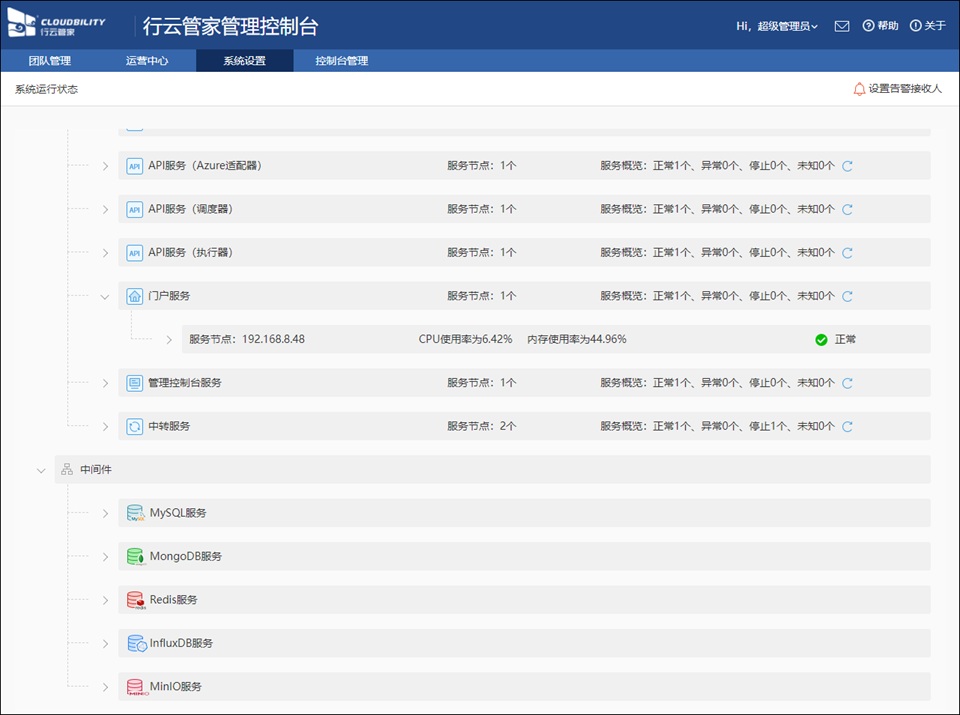
Task: Click the 设置告警接收人 link
Action: click(x=904, y=89)
